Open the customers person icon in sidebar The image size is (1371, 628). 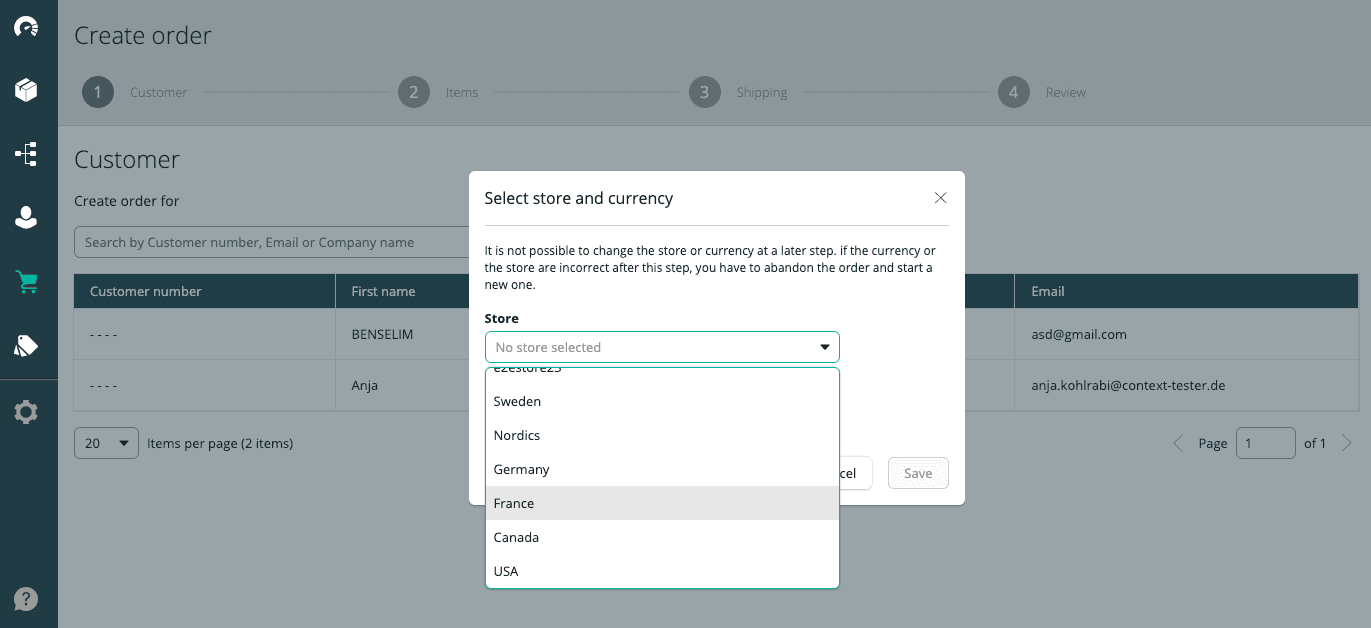27,217
